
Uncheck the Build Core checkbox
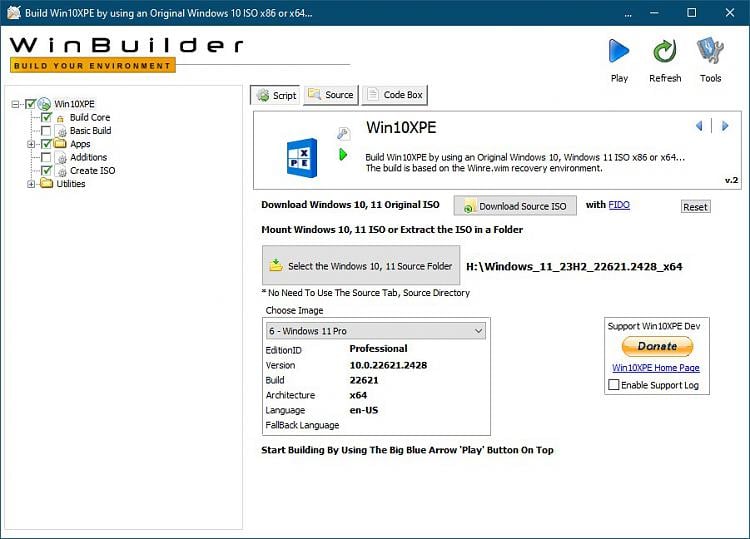click(46, 117)
